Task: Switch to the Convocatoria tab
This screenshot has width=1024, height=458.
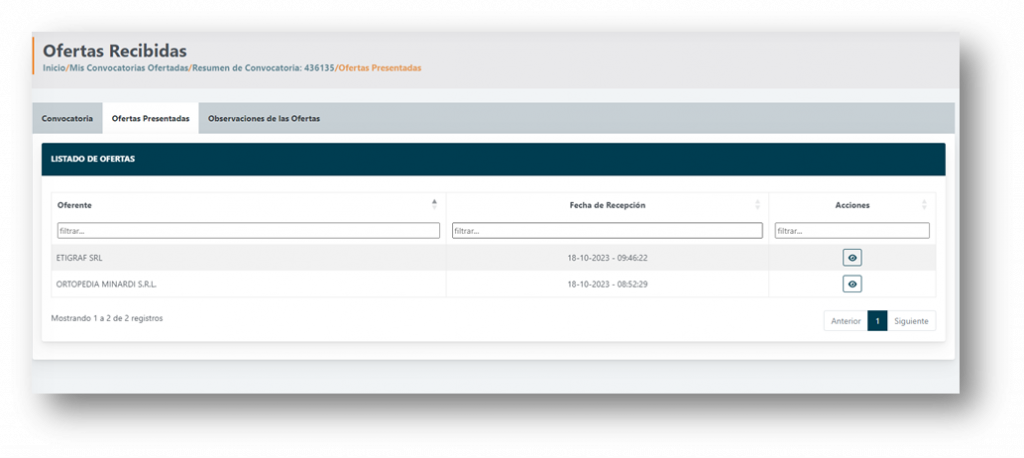Action: (x=67, y=119)
